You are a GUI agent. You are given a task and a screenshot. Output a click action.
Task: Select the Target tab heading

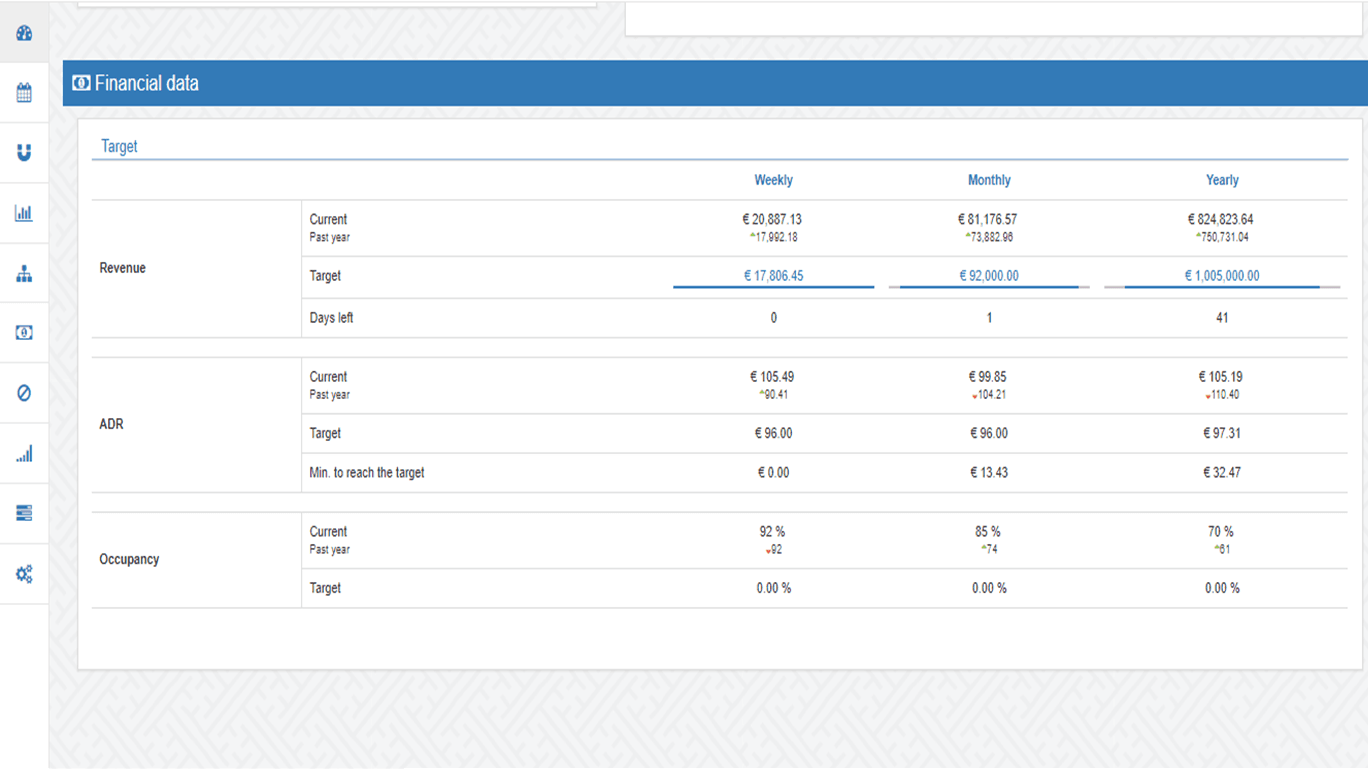pyautogui.click(x=119, y=146)
